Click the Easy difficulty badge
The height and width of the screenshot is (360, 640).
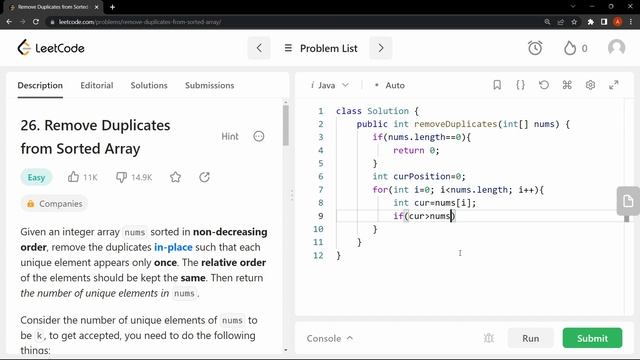point(36,178)
